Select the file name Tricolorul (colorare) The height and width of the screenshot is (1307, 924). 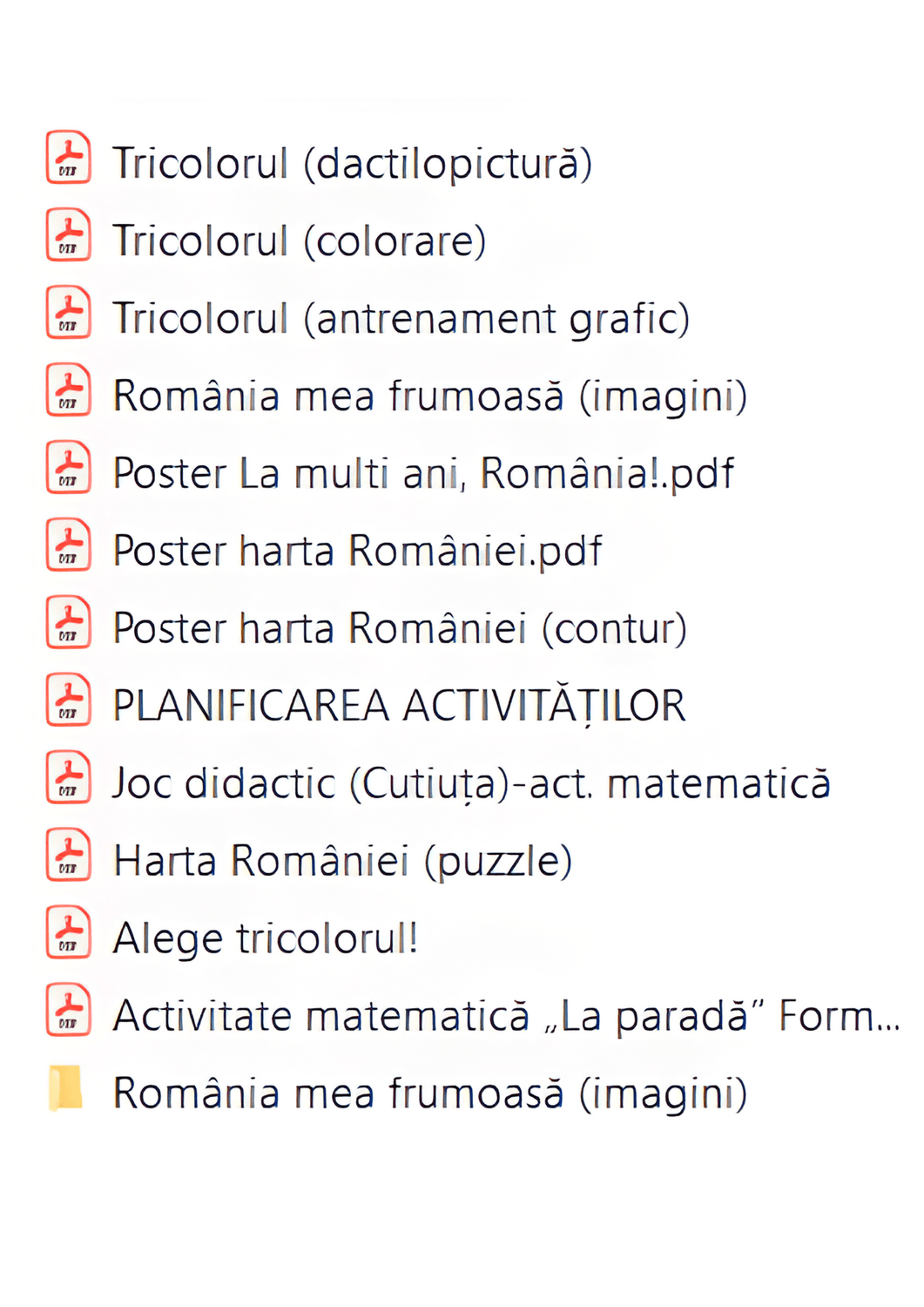tap(299, 241)
